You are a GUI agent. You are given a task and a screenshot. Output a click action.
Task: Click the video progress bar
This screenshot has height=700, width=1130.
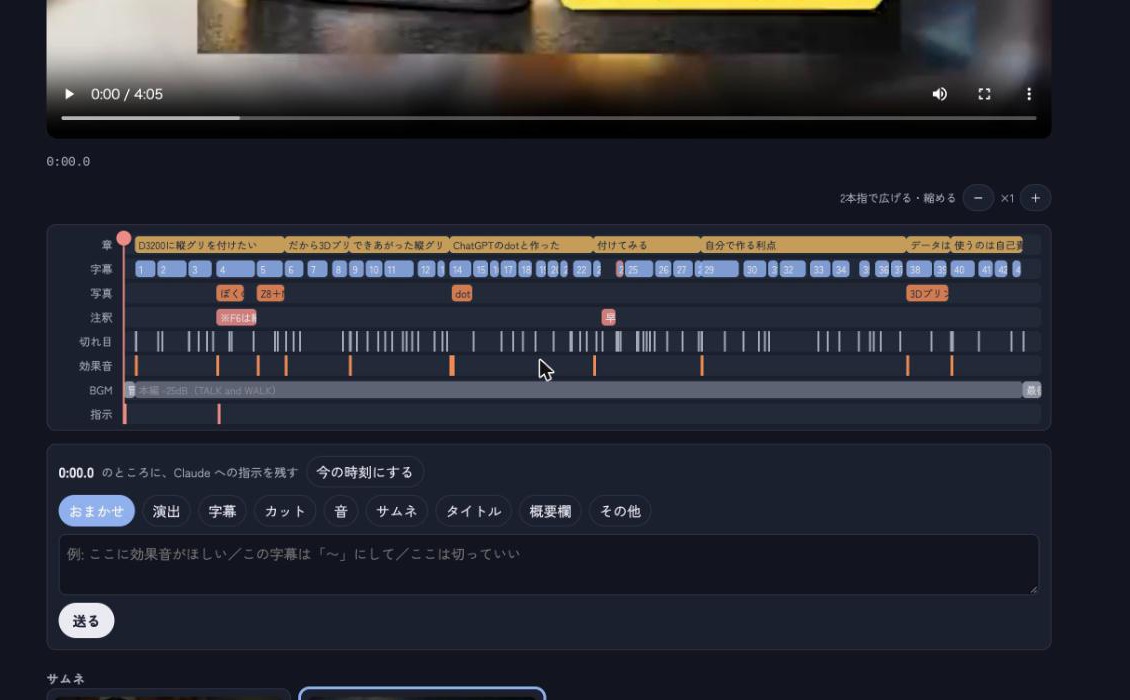pyautogui.click(x=549, y=118)
